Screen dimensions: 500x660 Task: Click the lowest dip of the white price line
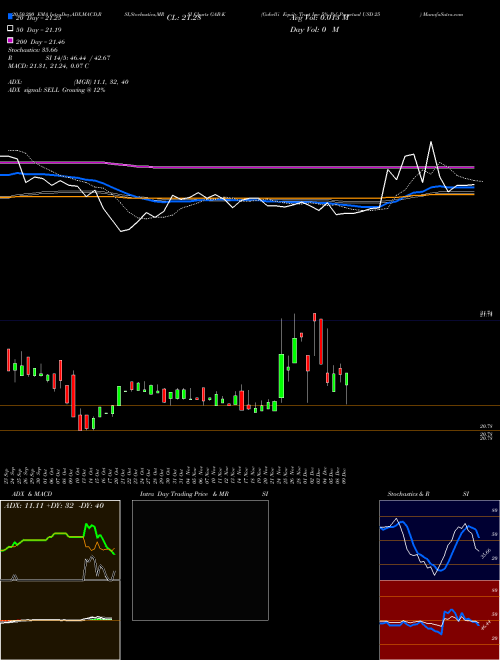click(x=122, y=231)
